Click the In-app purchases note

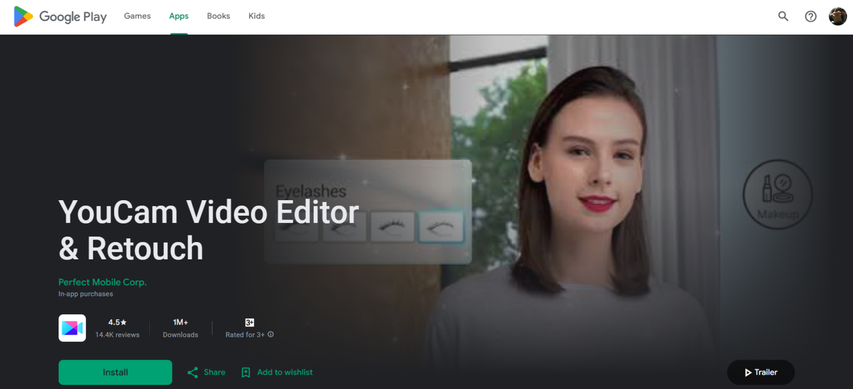(86, 294)
